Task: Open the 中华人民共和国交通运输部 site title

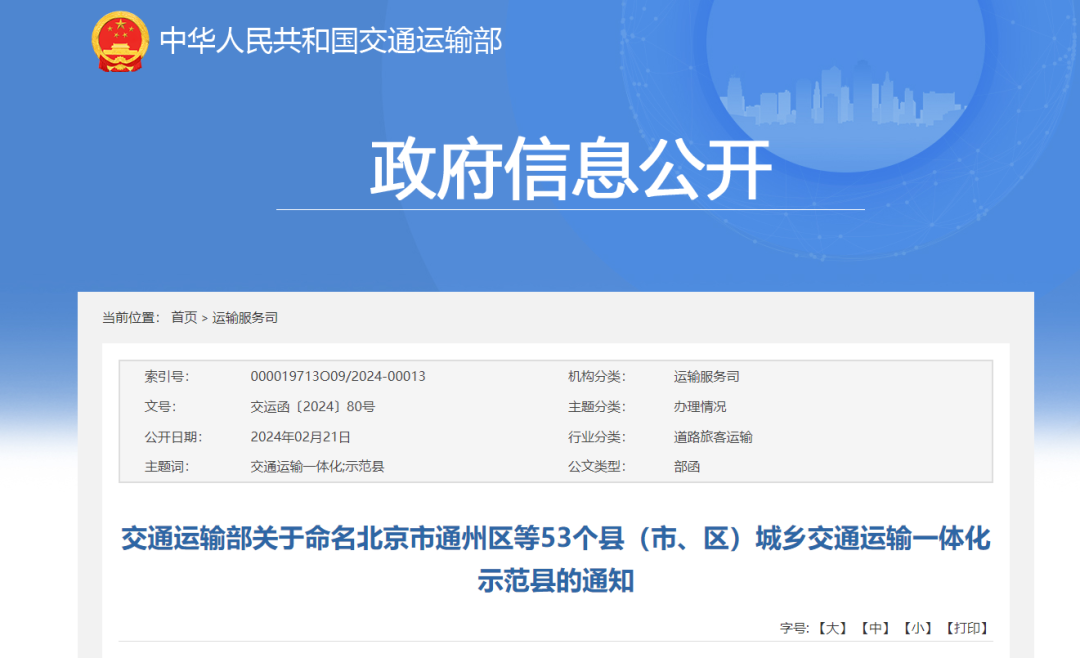Action: pos(331,41)
